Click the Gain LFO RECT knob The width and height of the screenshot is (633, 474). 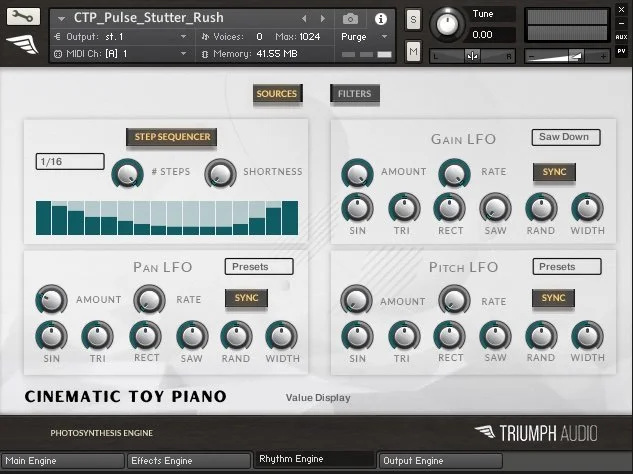pos(449,208)
